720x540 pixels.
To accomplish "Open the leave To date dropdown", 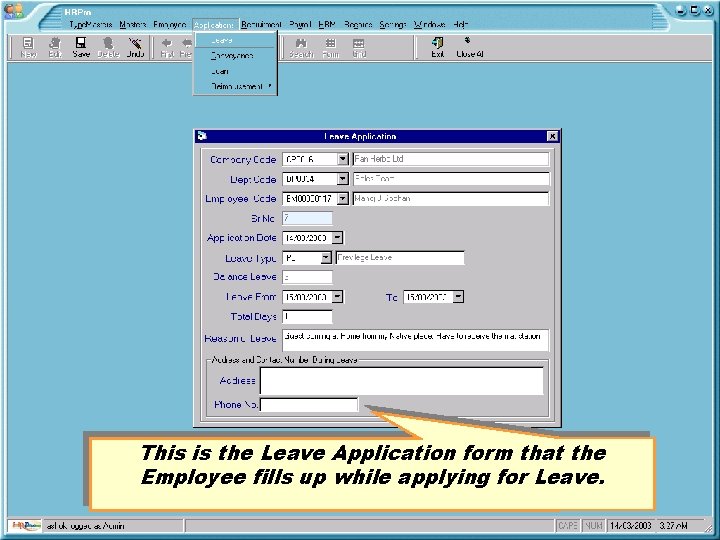I will [458, 297].
